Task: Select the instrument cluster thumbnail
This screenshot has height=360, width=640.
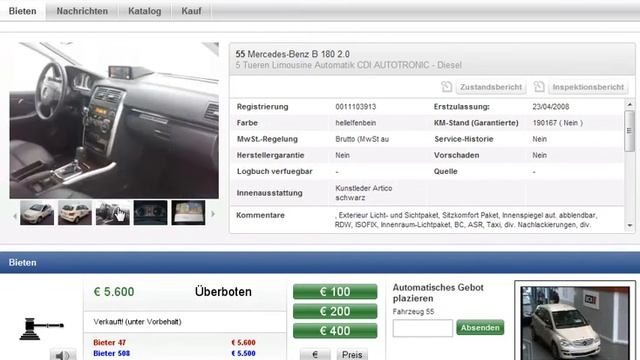Action: pyautogui.click(x=151, y=212)
